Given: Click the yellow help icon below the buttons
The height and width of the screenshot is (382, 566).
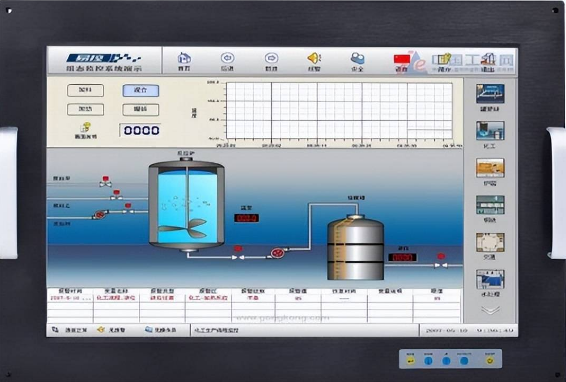Looking at the screenshot, I should click(86, 127).
